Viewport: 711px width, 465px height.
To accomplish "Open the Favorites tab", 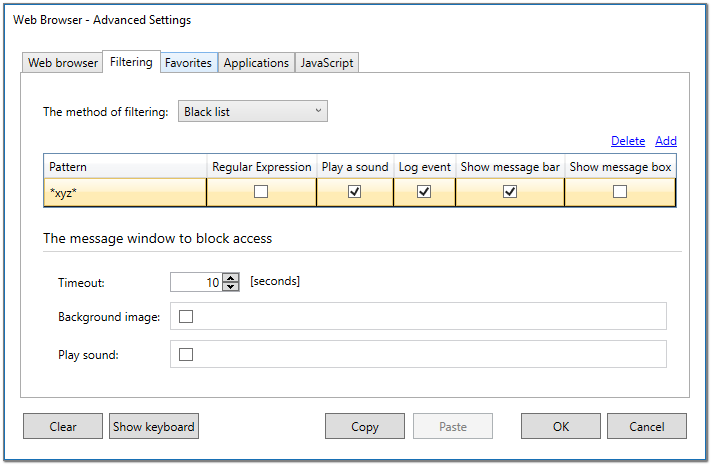I will click(x=188, y=63).
